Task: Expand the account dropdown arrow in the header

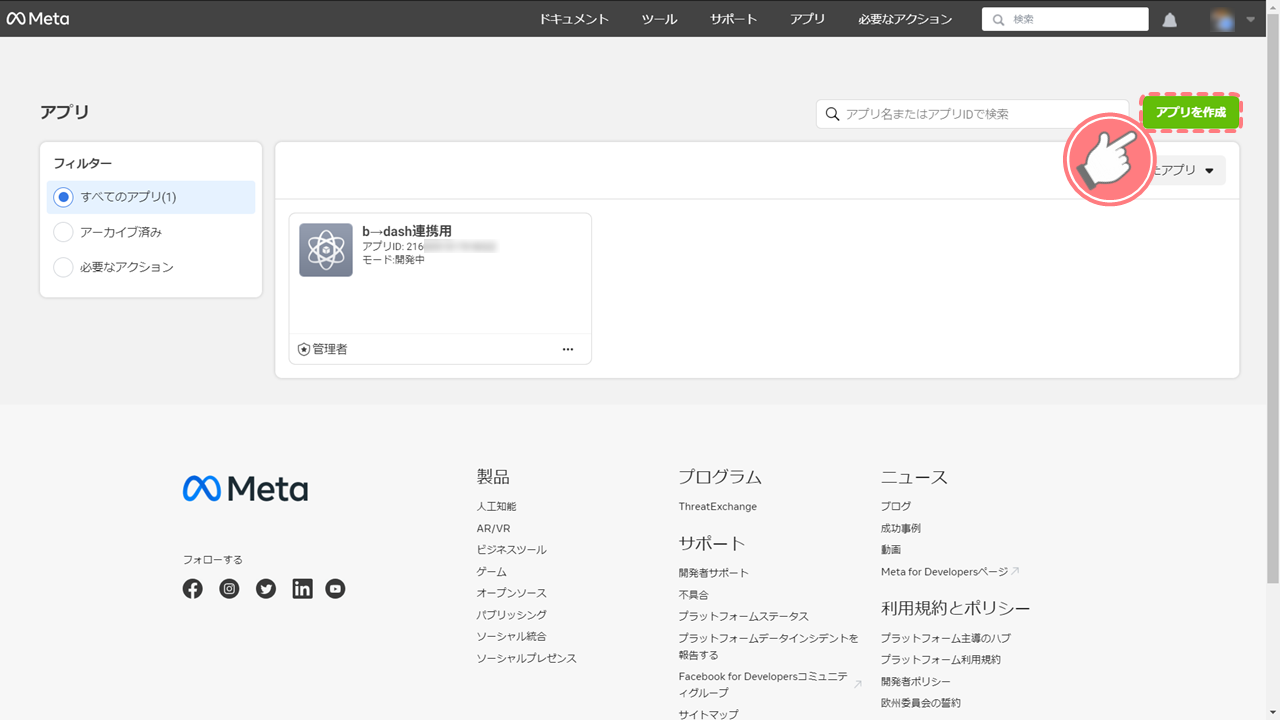Action: click(x=1250, y=19)
